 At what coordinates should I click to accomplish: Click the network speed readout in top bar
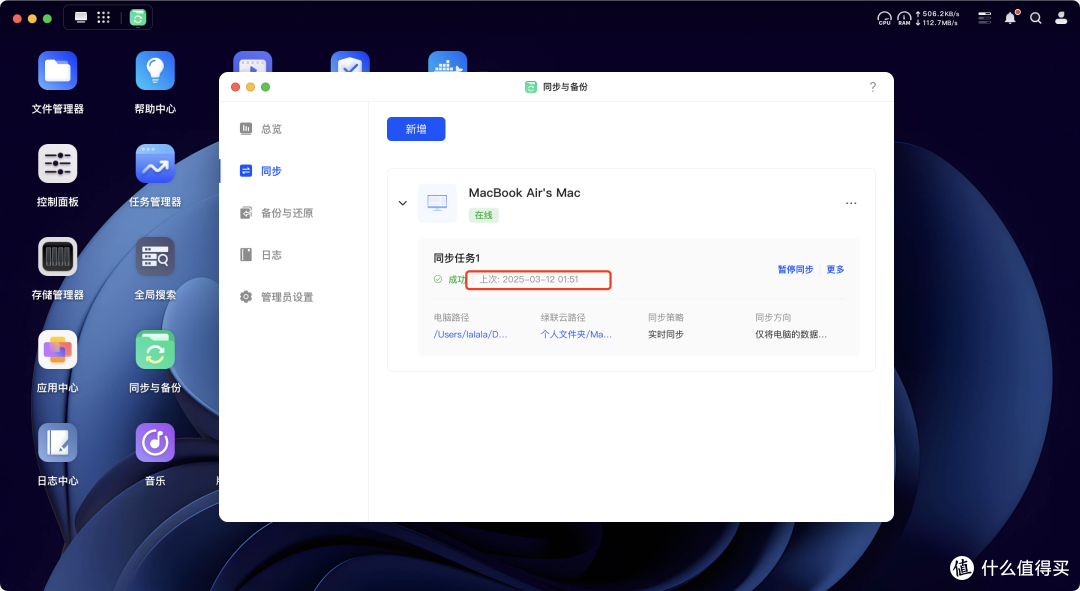(937, 18)
